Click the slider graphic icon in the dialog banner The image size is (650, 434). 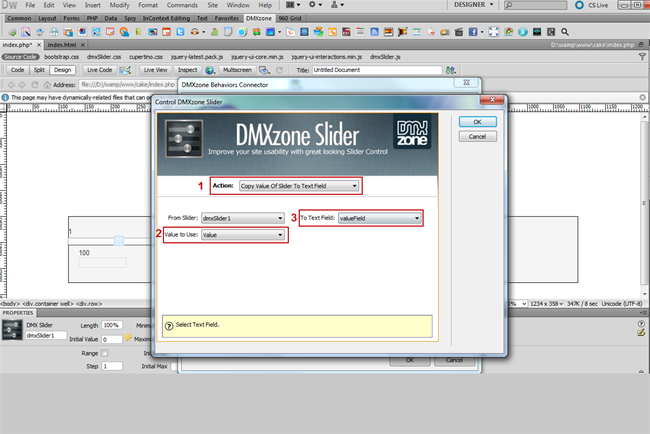tap(181, 139)
